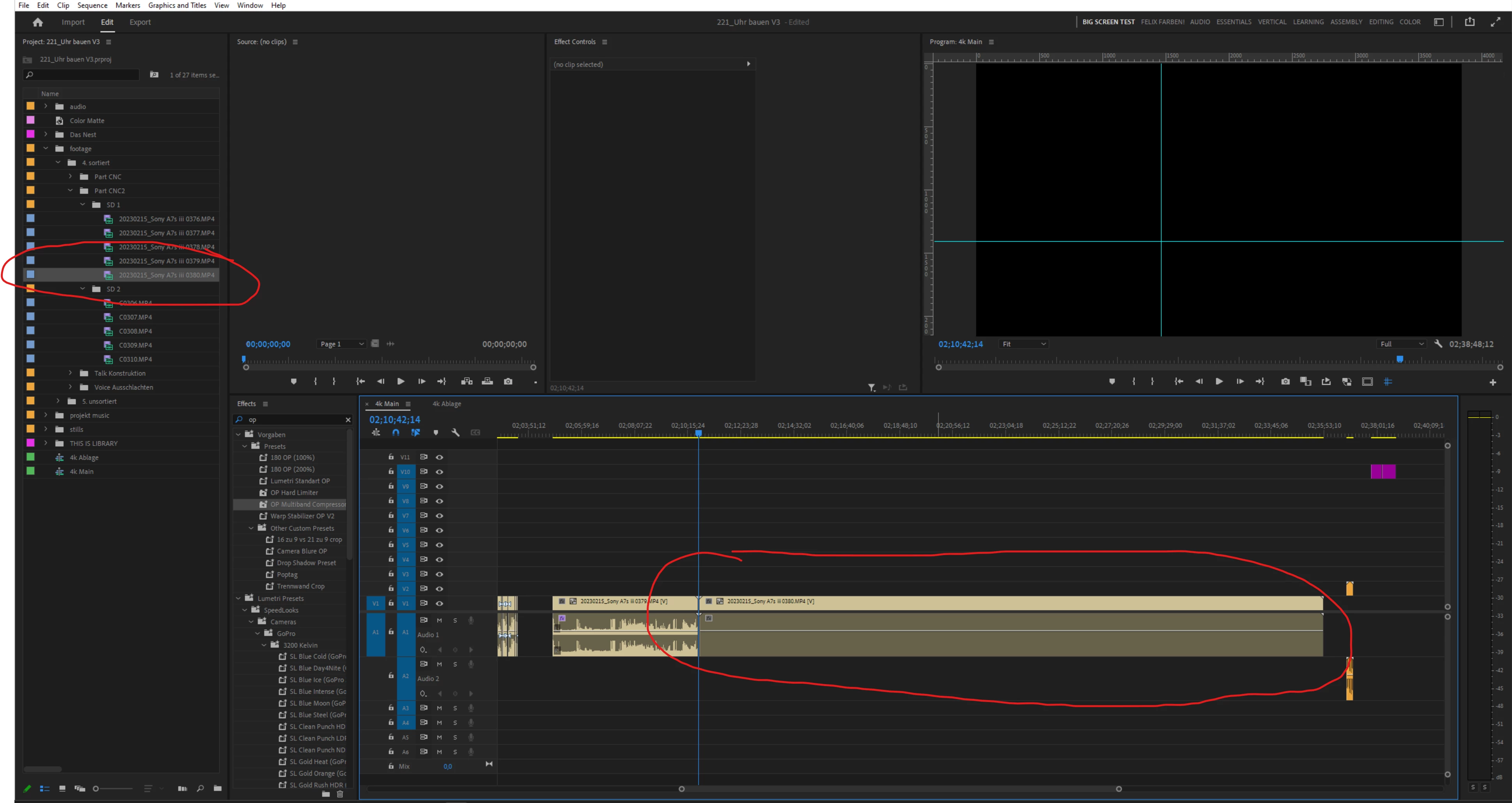Click New Bin folder icon in Project panel
The width and height of the screenshot is (1512, 803).
click(x=217, y=788)
